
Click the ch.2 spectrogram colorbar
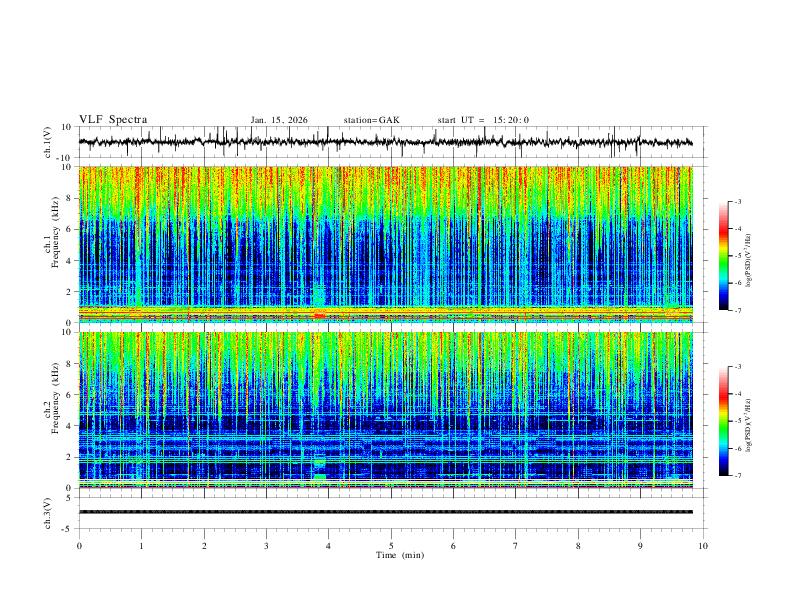[723, 421]
